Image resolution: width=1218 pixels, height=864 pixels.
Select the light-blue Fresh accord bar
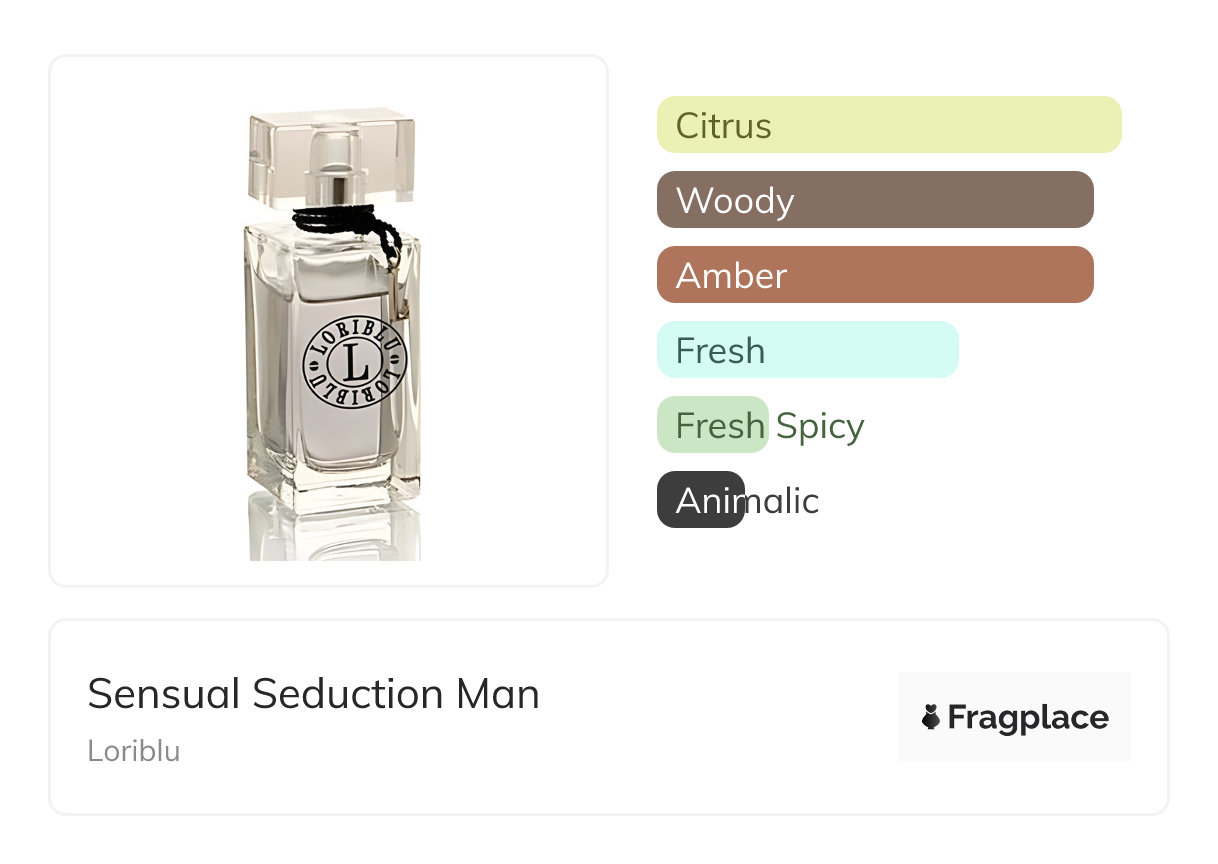808,350
